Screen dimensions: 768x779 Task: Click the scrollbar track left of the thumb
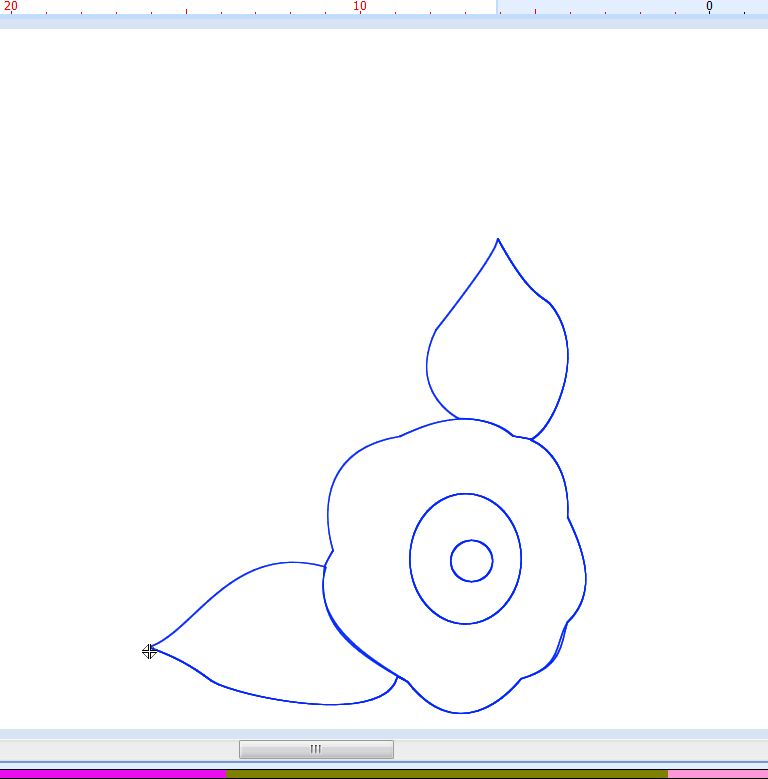tap(119, 749)
